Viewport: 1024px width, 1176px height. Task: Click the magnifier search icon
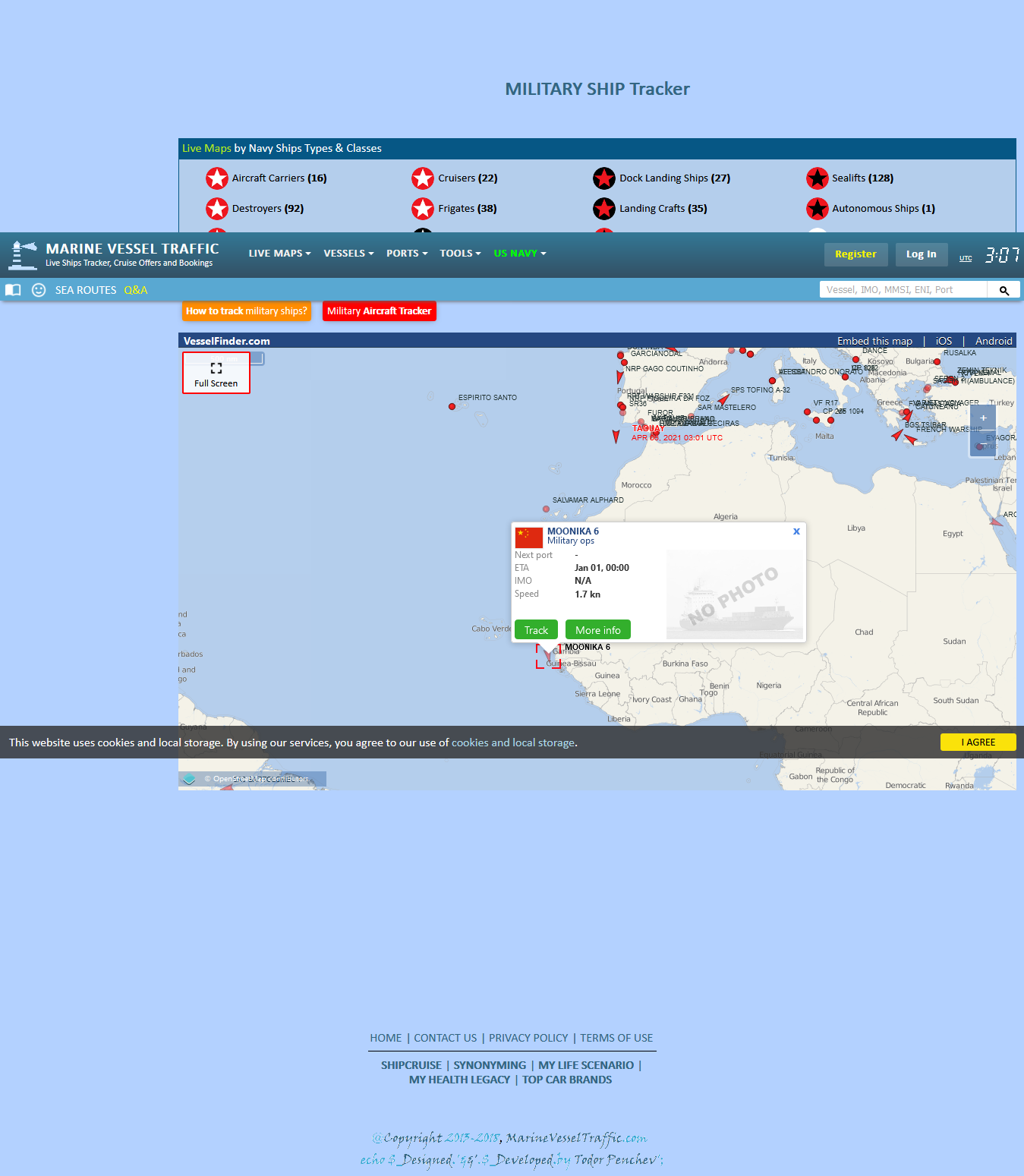[1004, 290]
